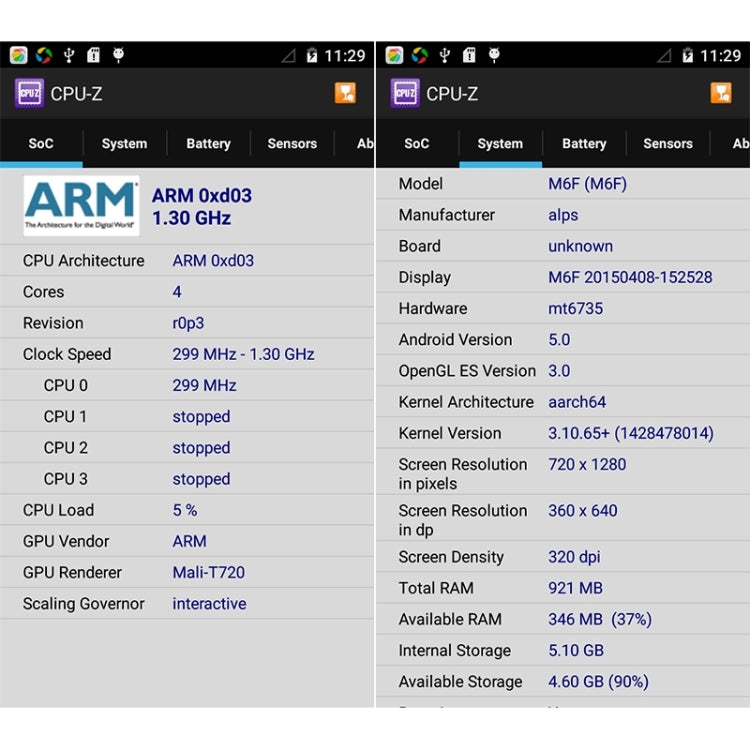Tap pinwheel notification icon in right screen

click(420, 55)
